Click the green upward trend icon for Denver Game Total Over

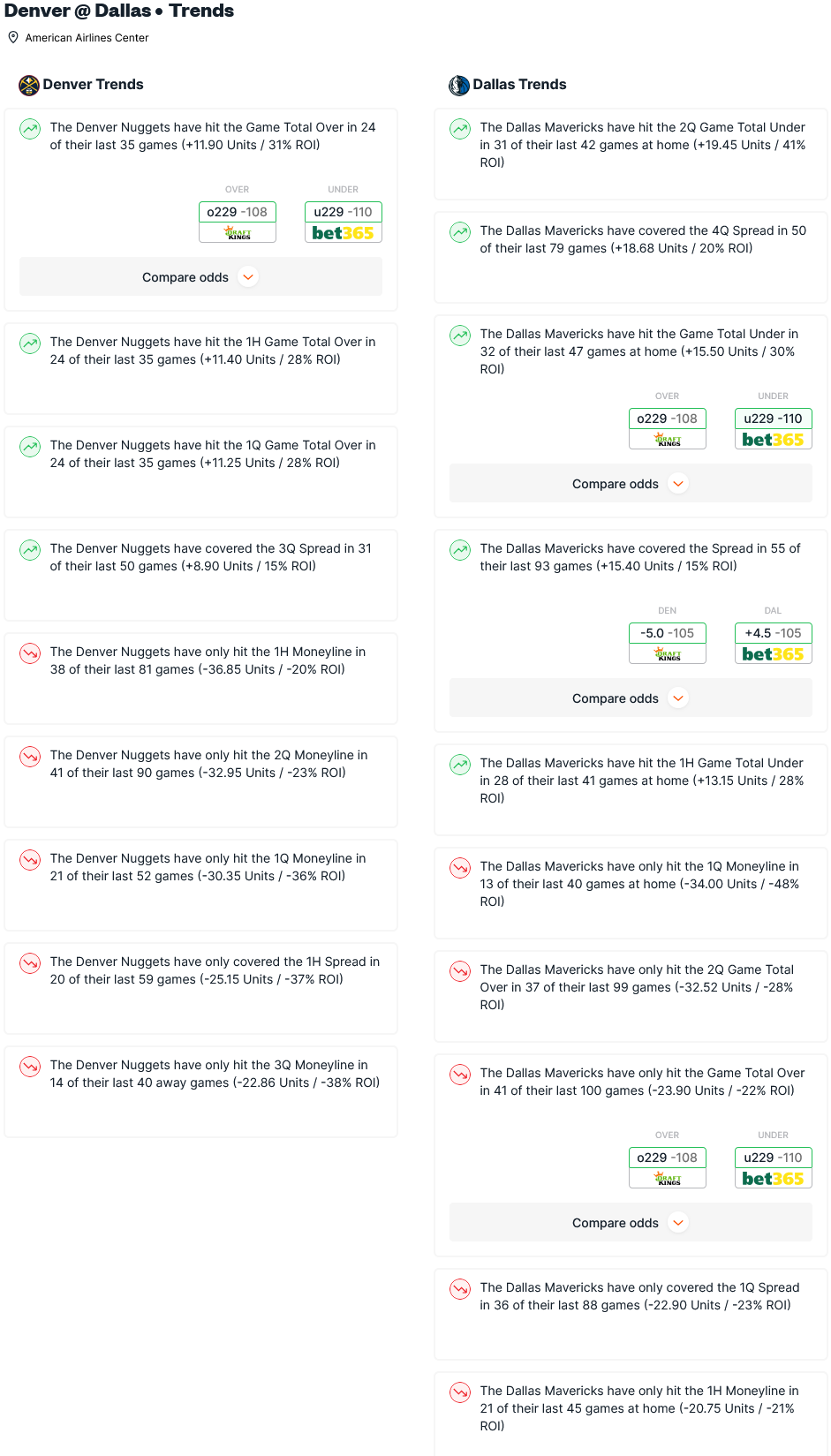coord(30,129)
